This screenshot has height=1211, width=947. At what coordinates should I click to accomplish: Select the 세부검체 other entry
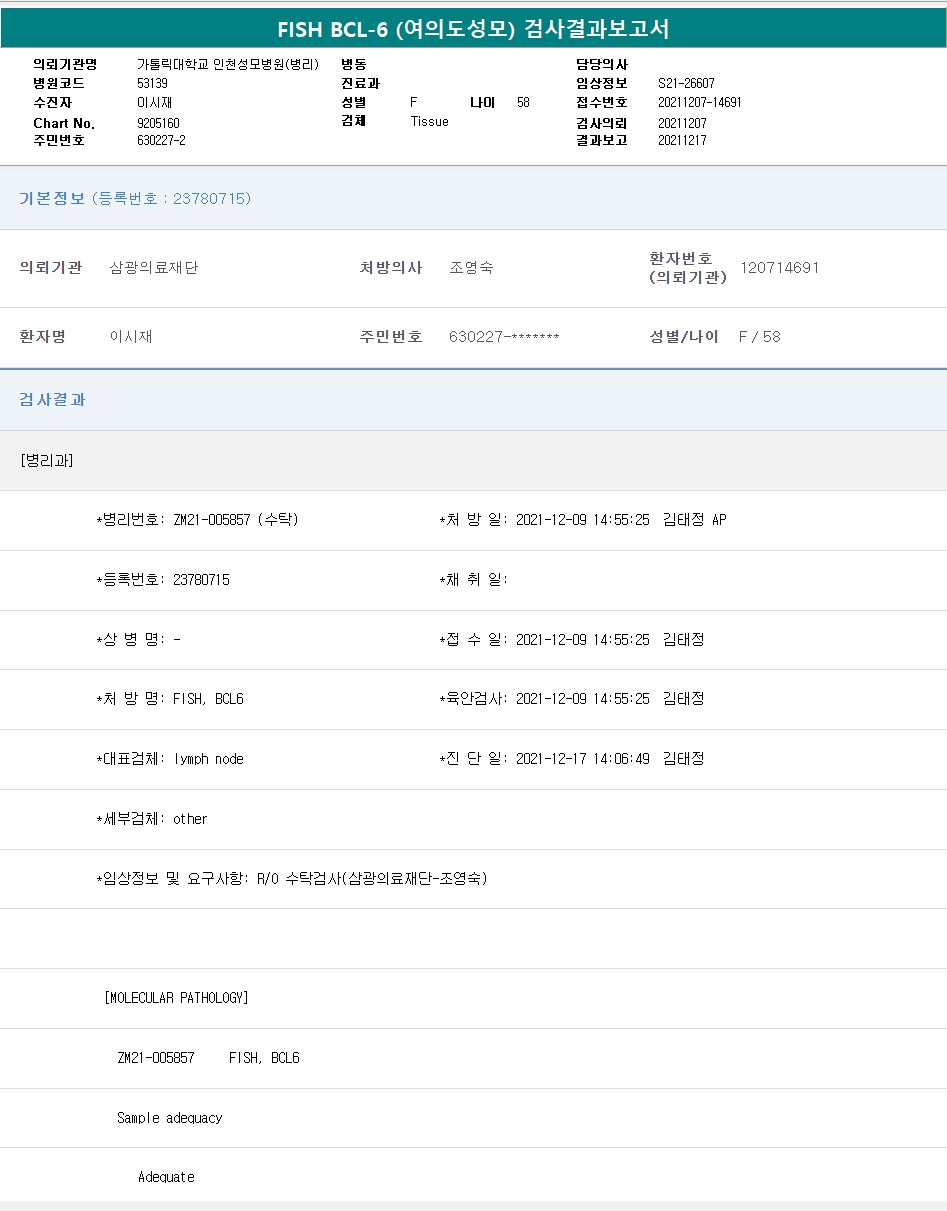[x=152, y=819]
